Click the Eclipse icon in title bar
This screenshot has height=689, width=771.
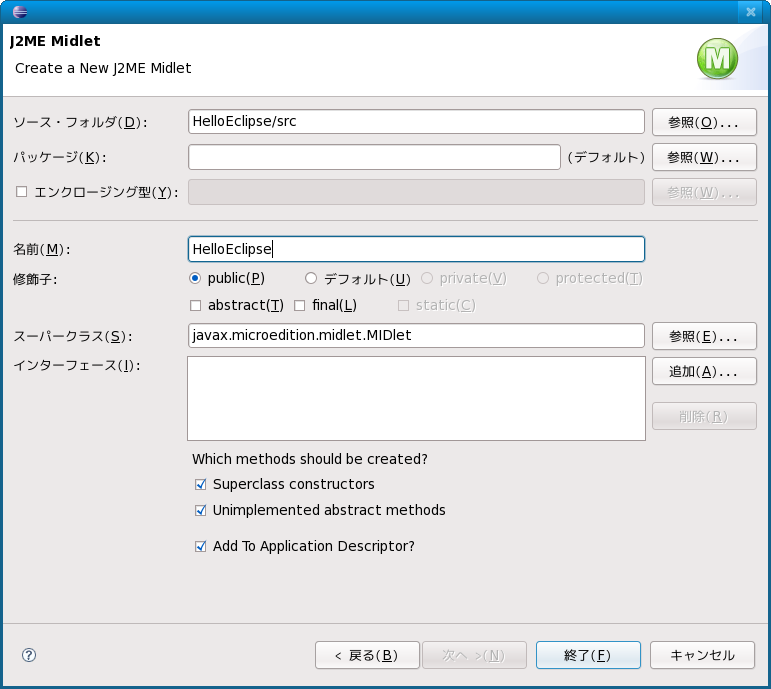pyautogui.click(x=19, y=11)
